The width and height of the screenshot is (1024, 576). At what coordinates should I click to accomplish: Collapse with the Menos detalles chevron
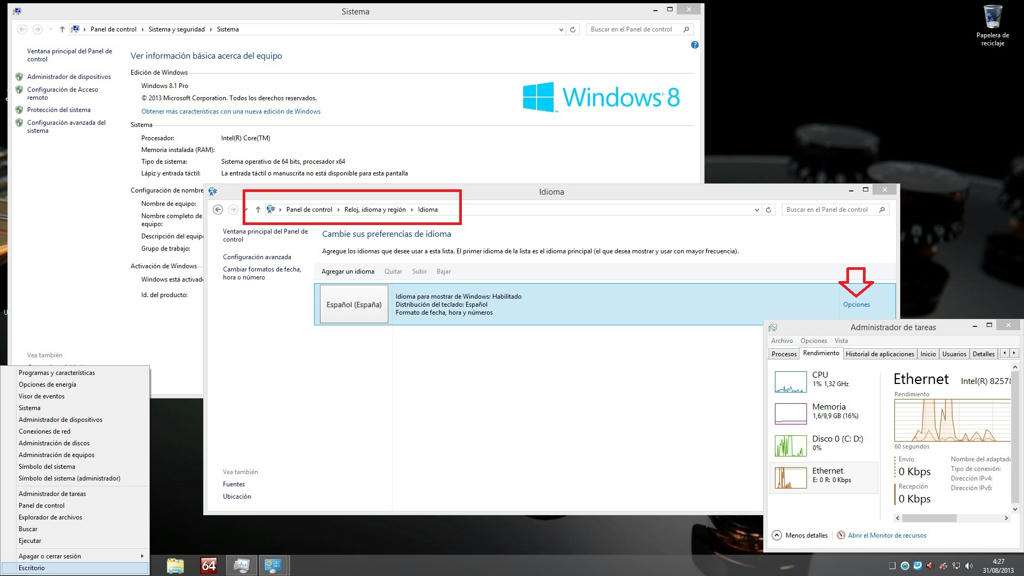point(776,535)
